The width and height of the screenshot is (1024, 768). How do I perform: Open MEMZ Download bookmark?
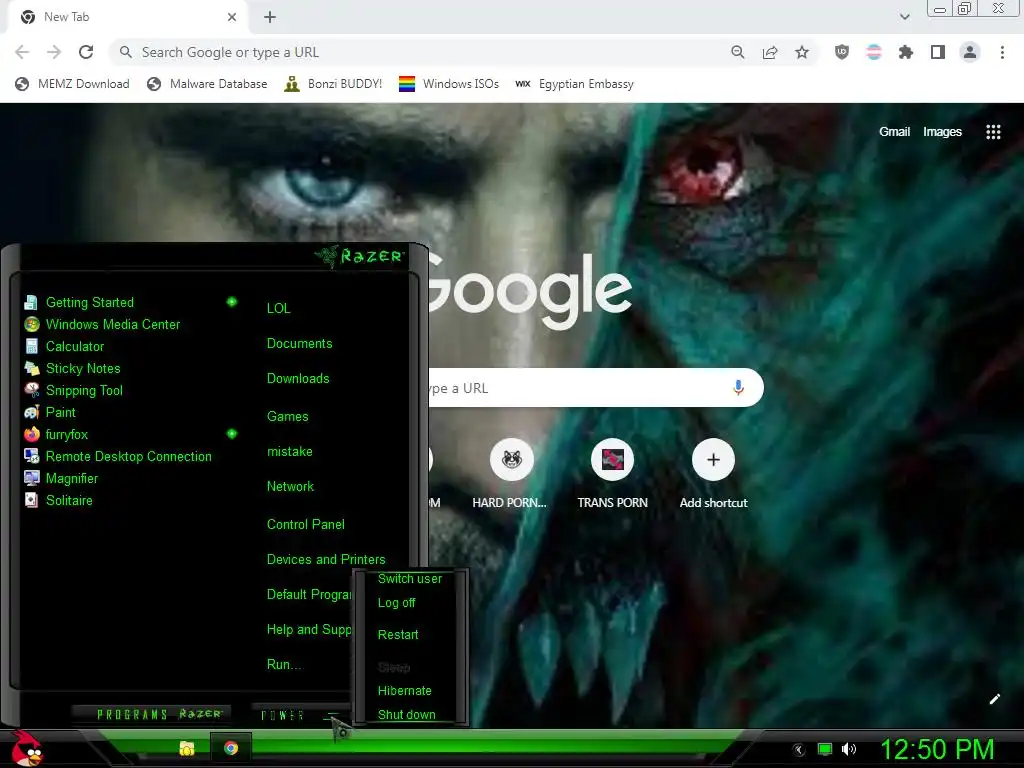tap(72, 84)
